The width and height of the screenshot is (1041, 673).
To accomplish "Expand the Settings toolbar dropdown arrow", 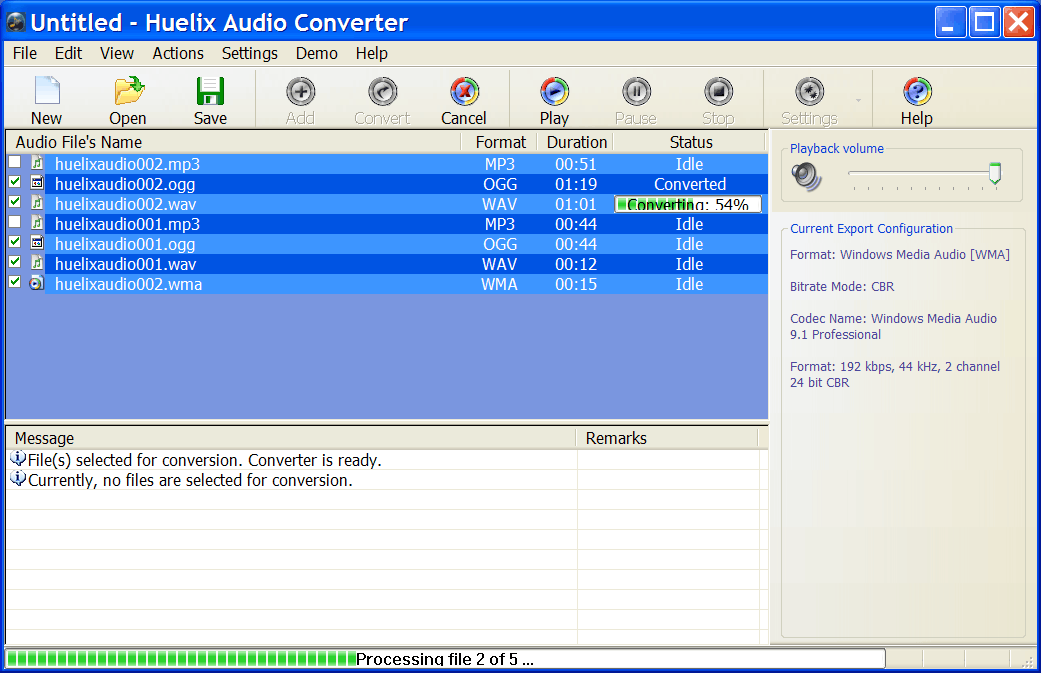I will click(x=857, y=101).
